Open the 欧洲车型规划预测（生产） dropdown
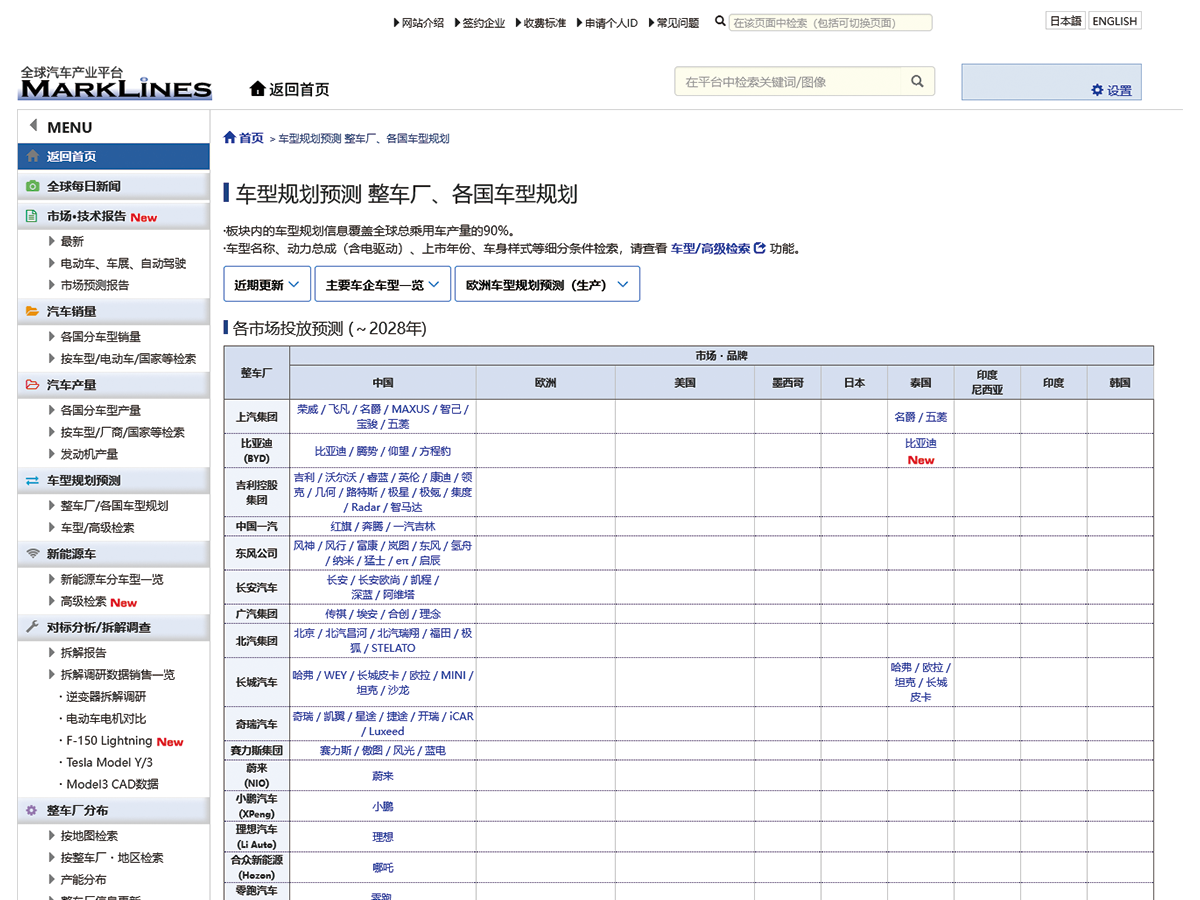The width and height of the screenshot is (1200, 900). pyautogui.click(x=547, y=284)
